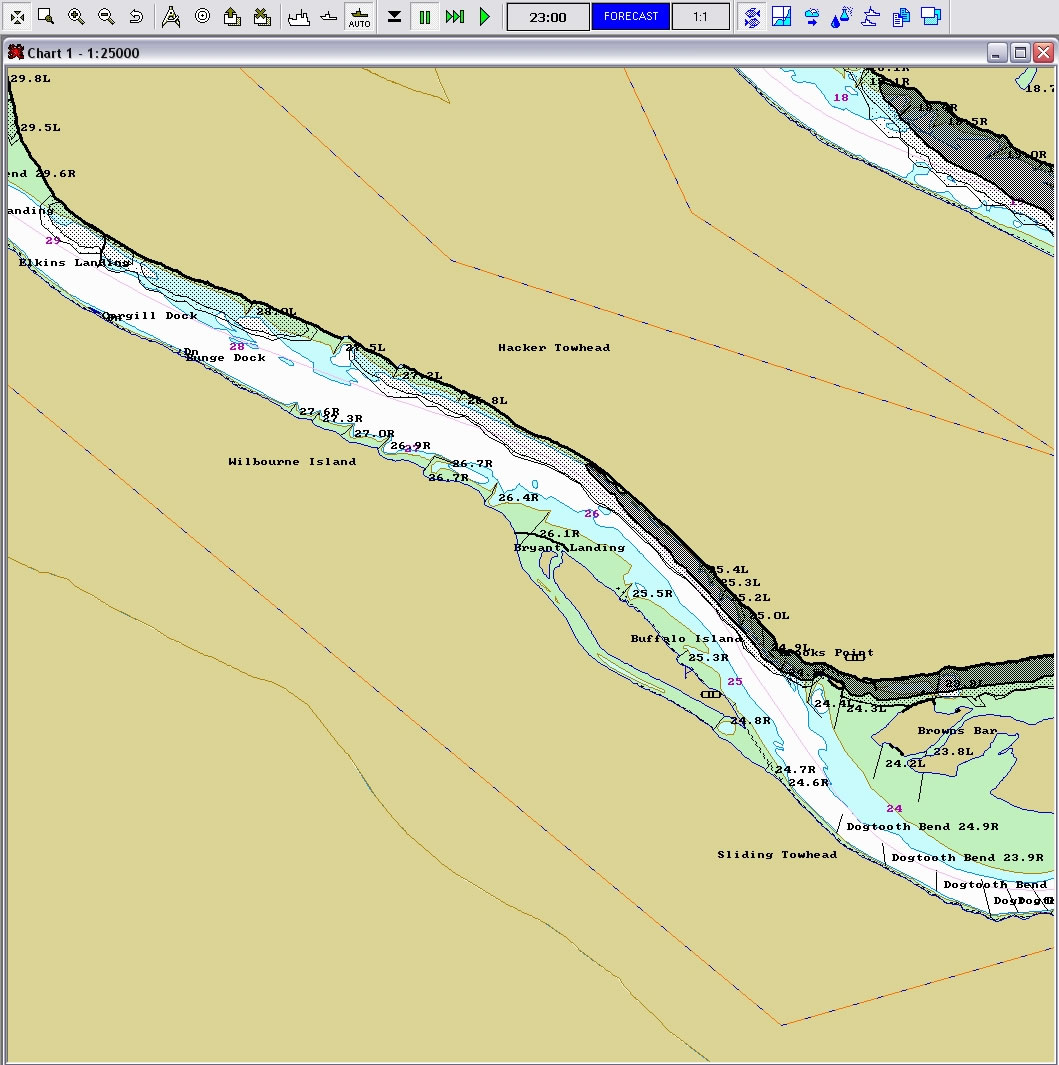Viewport: 1059px width, 1065px height.
Task: Click the chemical flask spill icon
Action: (842, 16)
